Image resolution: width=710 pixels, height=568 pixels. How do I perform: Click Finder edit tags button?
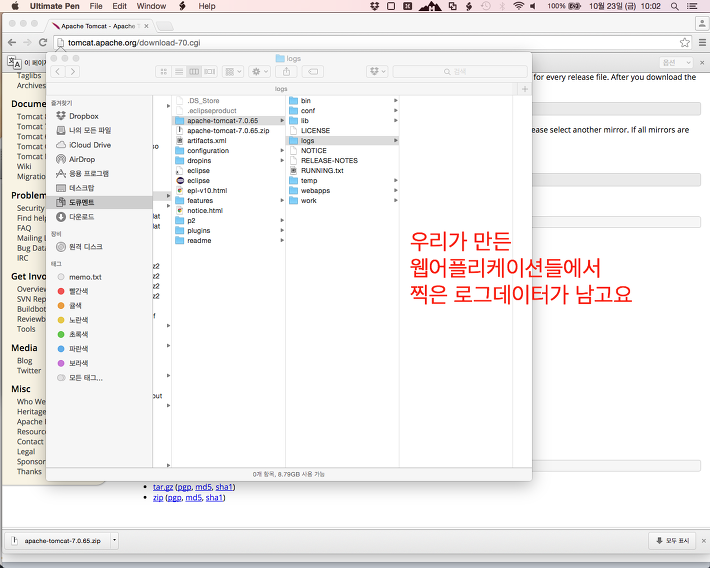pyautogui.click(x=313, y=72)
